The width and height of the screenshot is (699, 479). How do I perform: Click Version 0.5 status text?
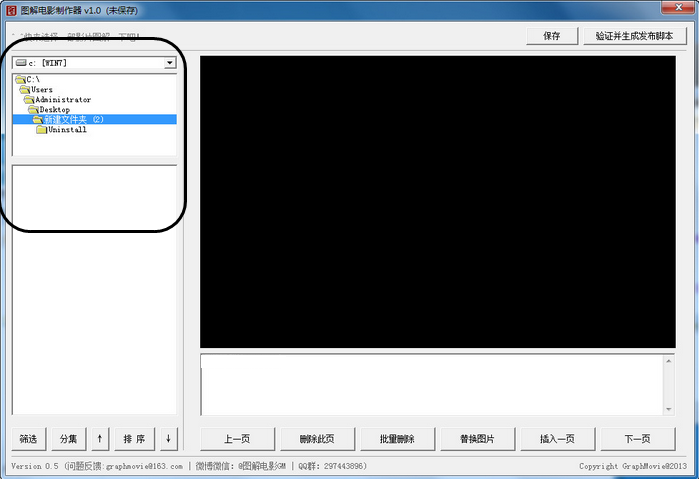click(35, 466)
